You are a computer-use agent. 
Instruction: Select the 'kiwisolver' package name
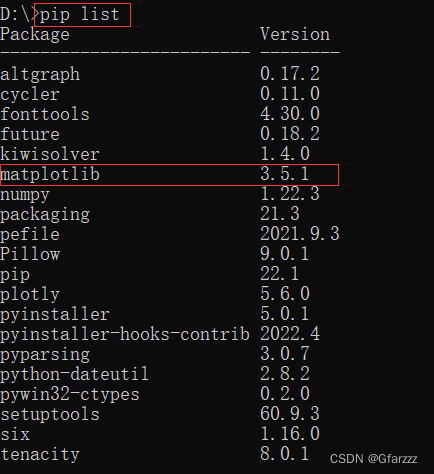pos(50,154)
